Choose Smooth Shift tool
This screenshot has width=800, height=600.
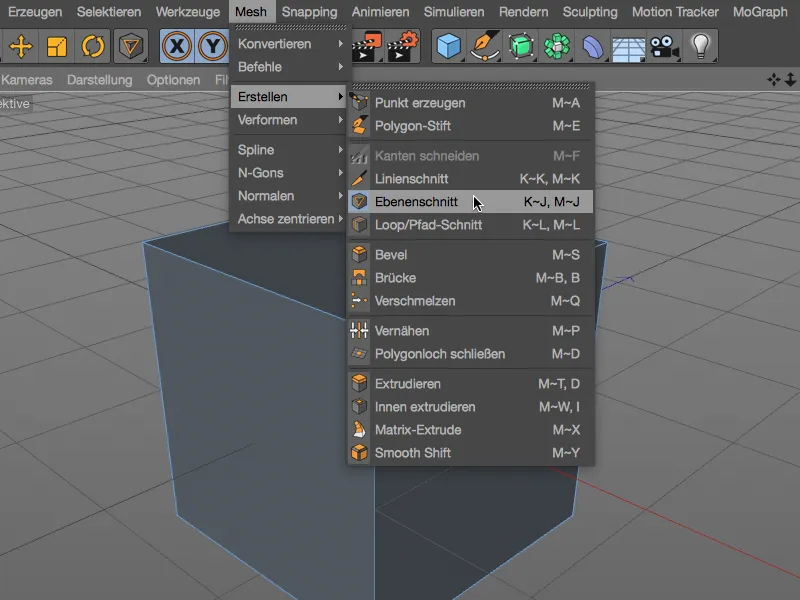470,453
